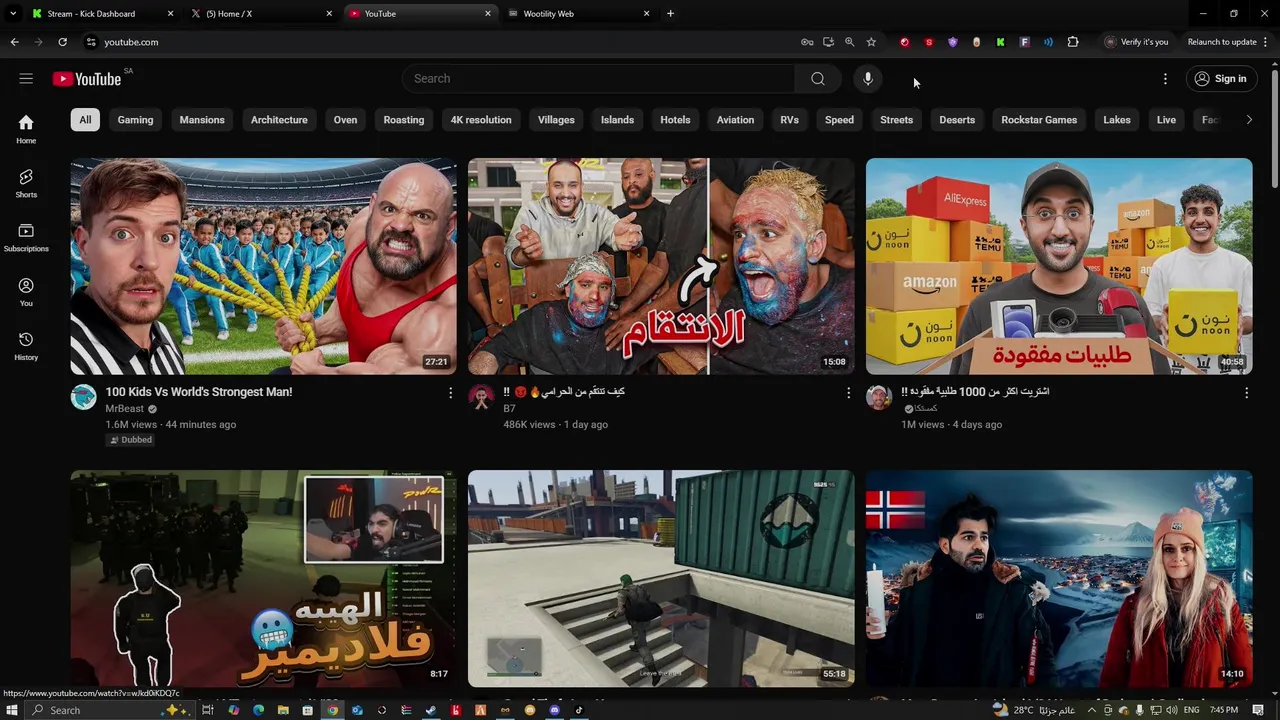Click the youtube.com address bar
The width and height of the screenshot is (1280, 720).
pyautogui.click(x=440, y=42)
